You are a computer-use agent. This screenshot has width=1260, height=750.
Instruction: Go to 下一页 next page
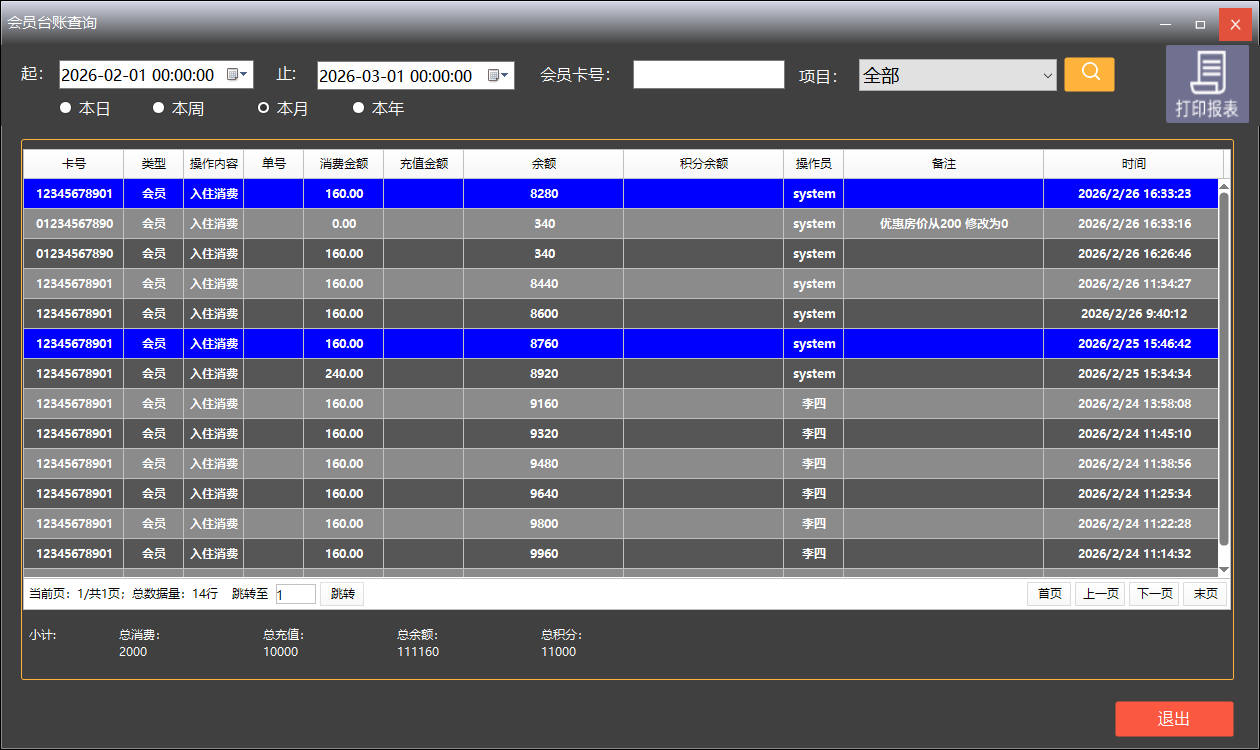pos(1153,594)
